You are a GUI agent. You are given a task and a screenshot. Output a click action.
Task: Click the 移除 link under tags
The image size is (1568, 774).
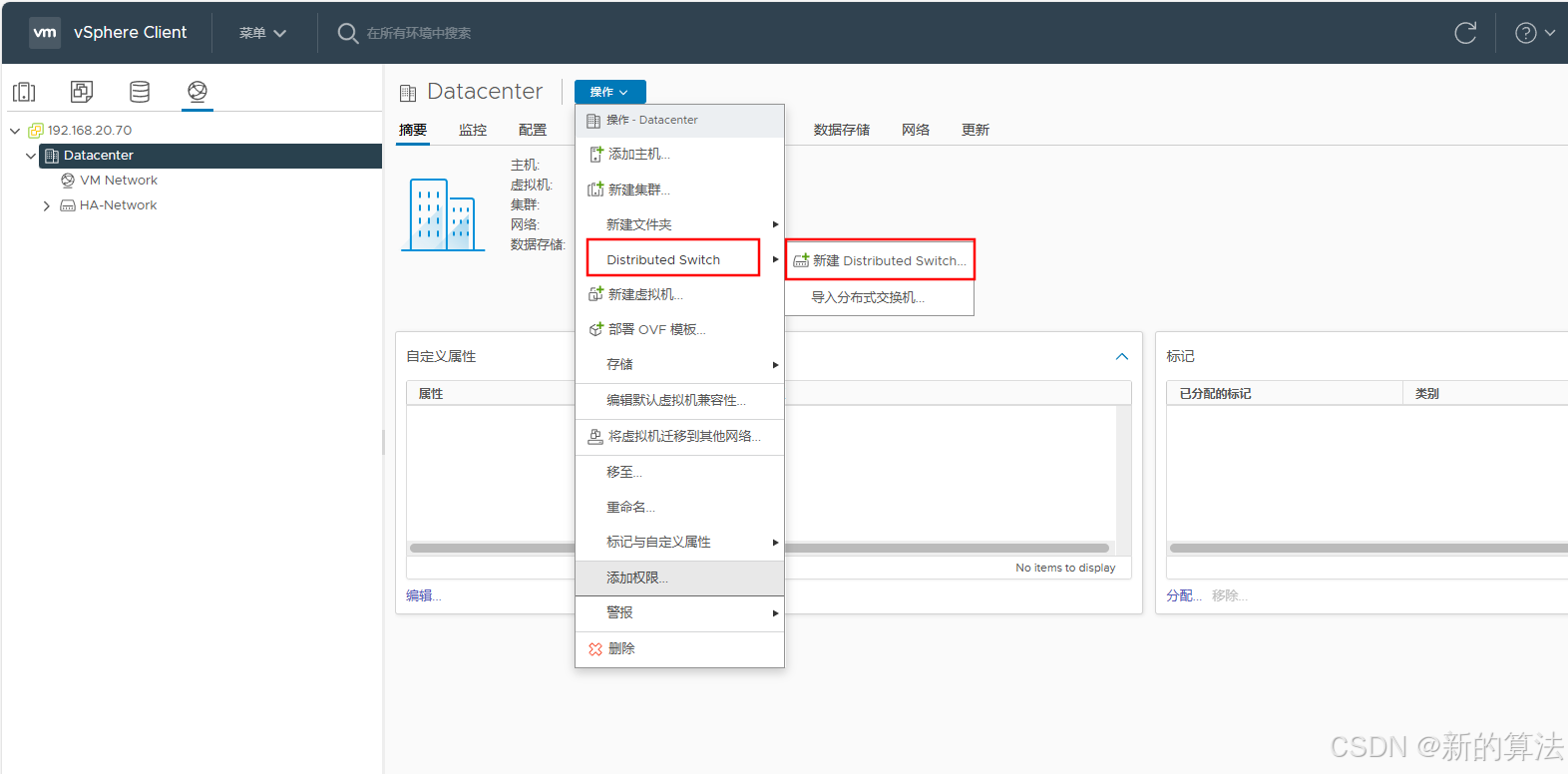[1230, 595]
